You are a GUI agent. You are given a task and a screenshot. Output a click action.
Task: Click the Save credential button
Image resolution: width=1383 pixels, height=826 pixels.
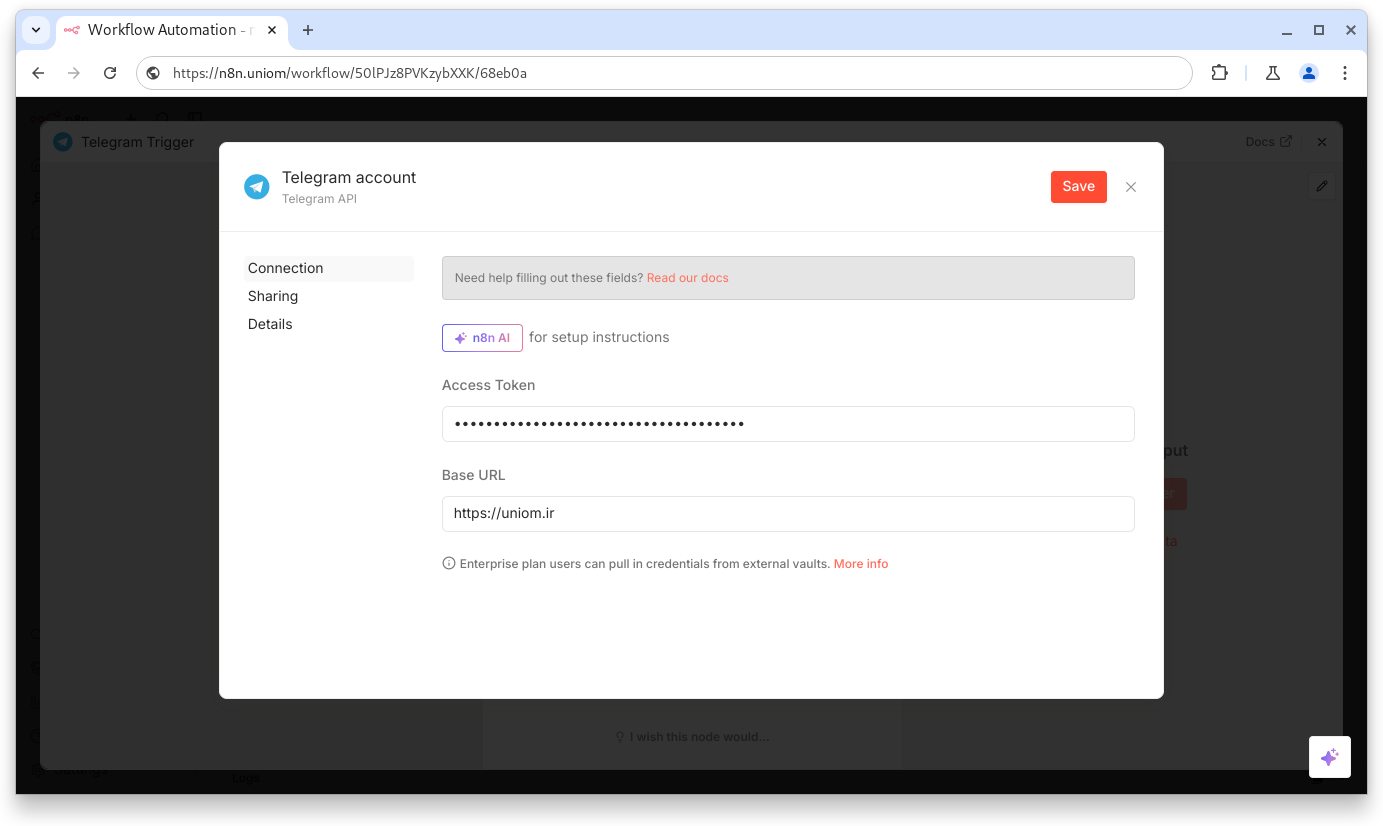tap(1078, 187)
